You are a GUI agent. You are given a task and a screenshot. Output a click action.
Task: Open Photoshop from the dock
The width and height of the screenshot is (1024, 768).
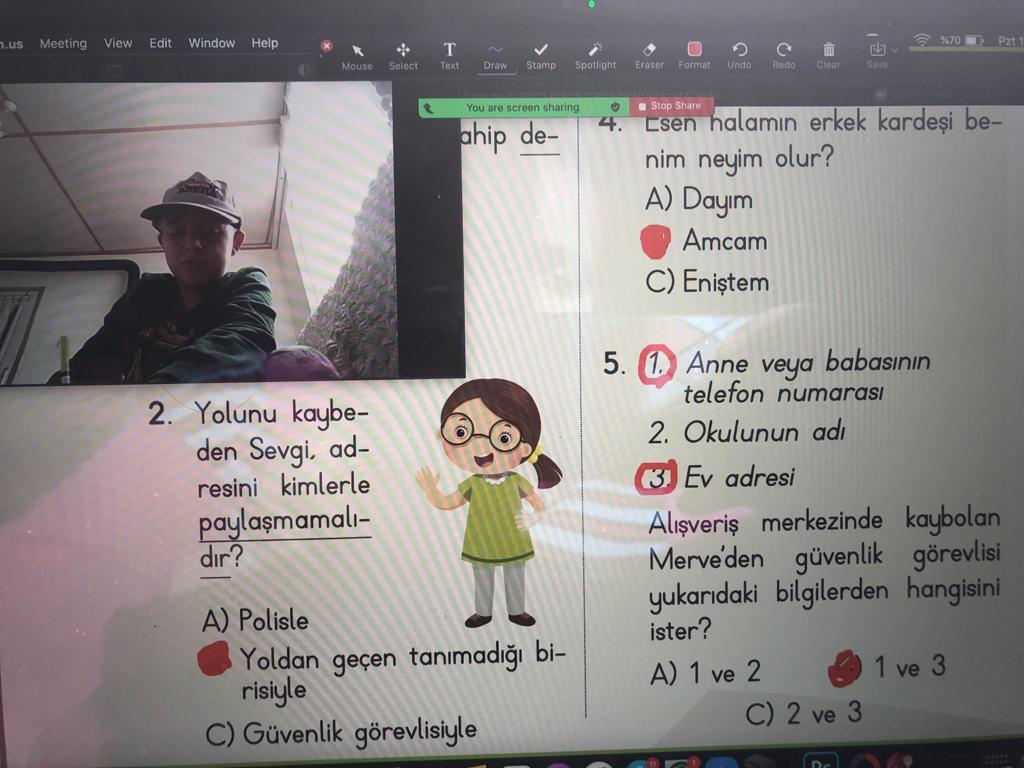(820, 761)
